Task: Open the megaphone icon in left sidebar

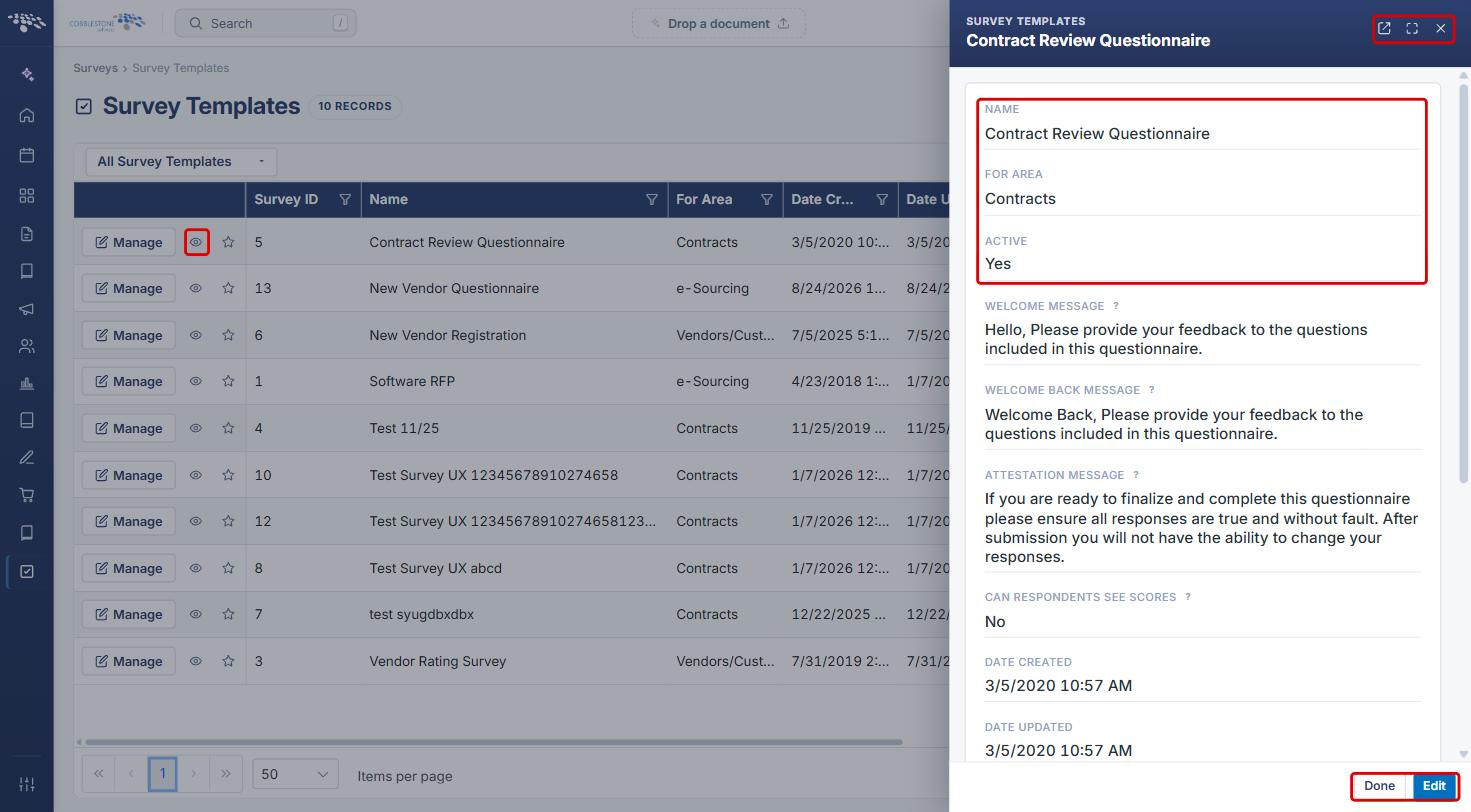Action: (27, 309)
